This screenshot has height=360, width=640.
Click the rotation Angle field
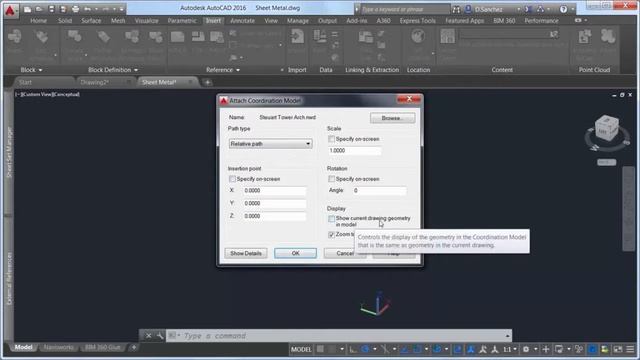tap(379, 191)
